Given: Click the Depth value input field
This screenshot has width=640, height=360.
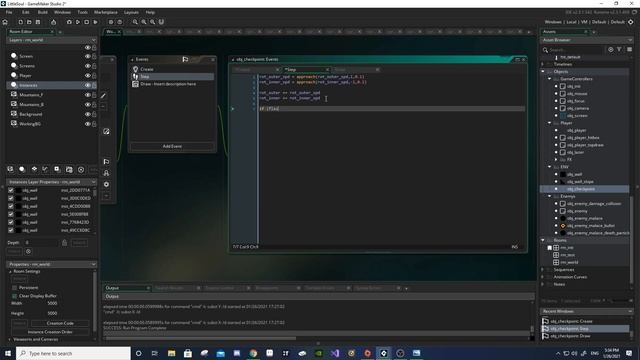Looking at the screenshot, I should [42, 243].
